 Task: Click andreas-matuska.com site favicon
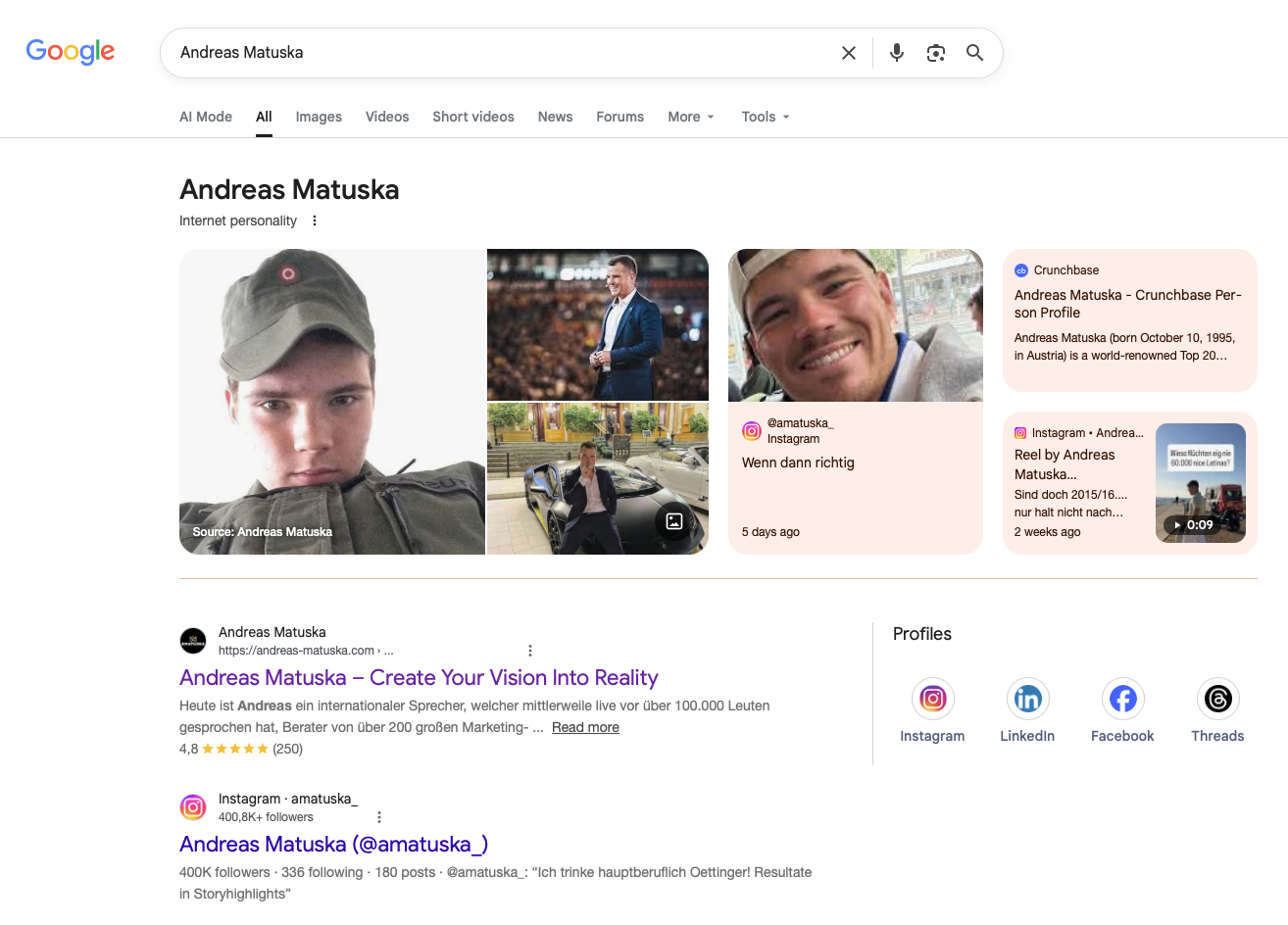[193, 641]
